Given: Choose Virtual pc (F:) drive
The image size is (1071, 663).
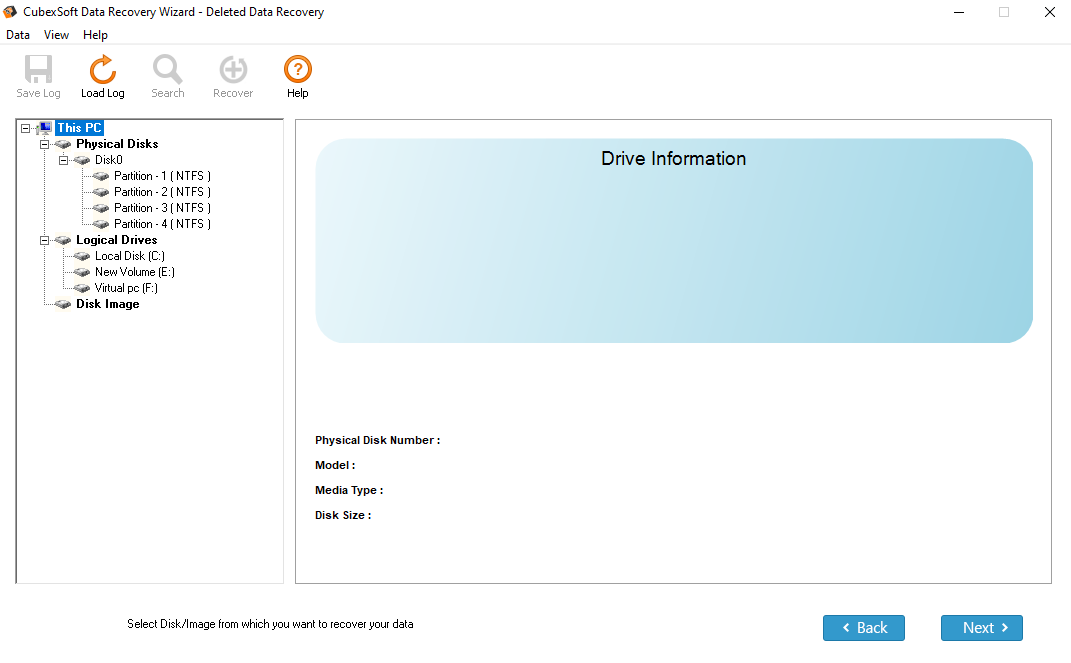Looking at the screenshot, I should (x=126, y=288).
